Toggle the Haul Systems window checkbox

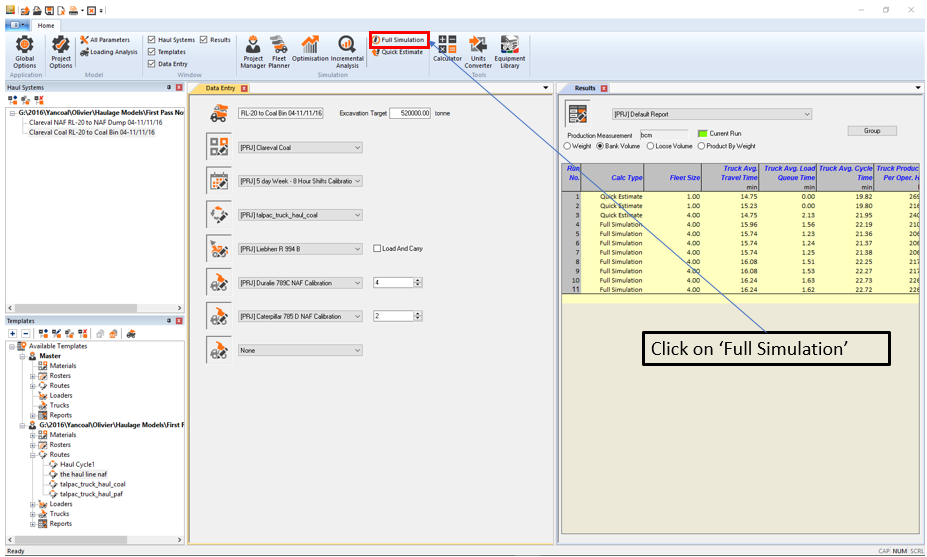152,40
